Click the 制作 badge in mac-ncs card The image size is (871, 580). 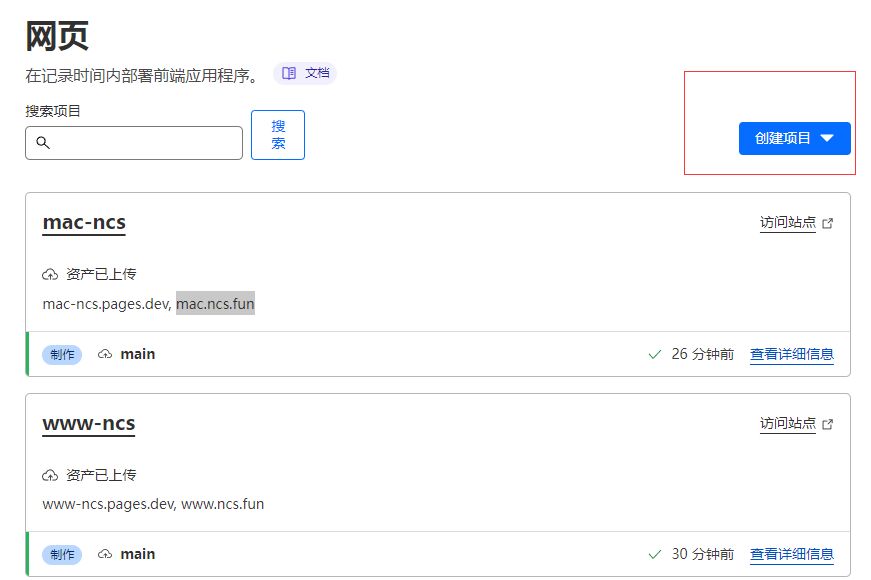62,354
